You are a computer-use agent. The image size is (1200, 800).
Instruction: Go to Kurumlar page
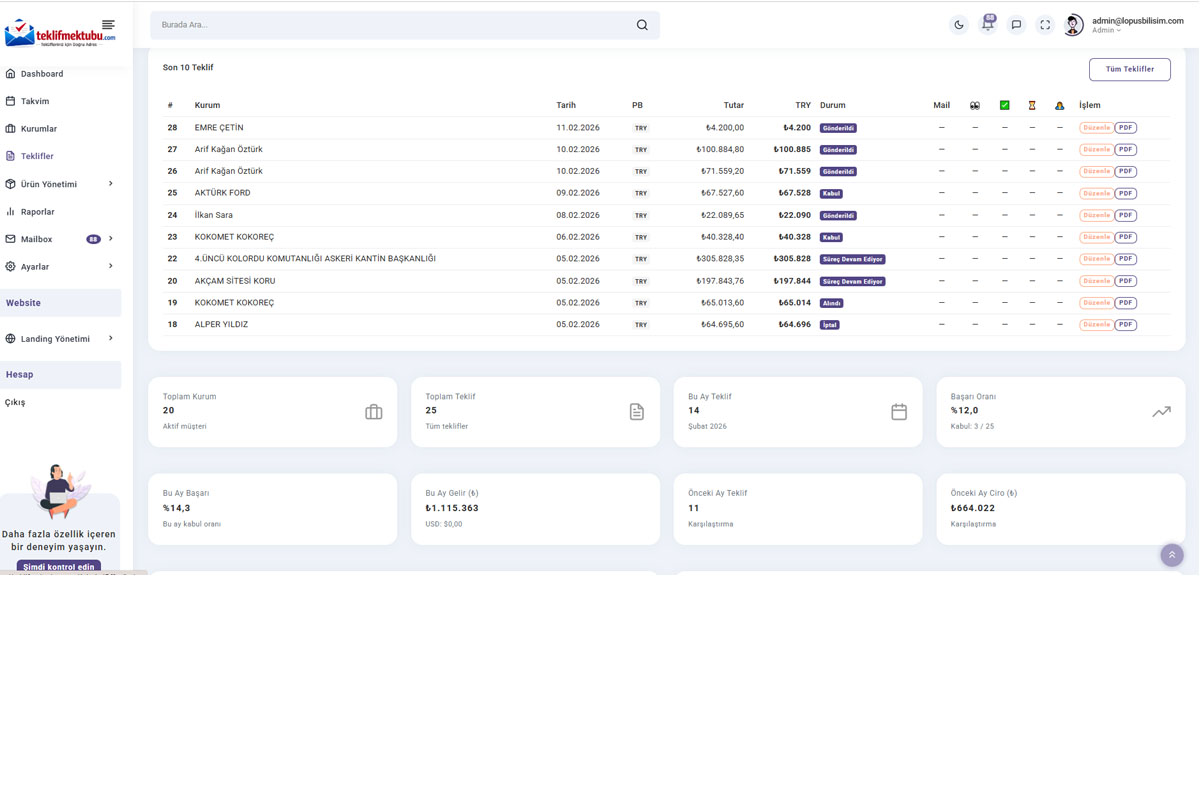[x=39, y=129]
